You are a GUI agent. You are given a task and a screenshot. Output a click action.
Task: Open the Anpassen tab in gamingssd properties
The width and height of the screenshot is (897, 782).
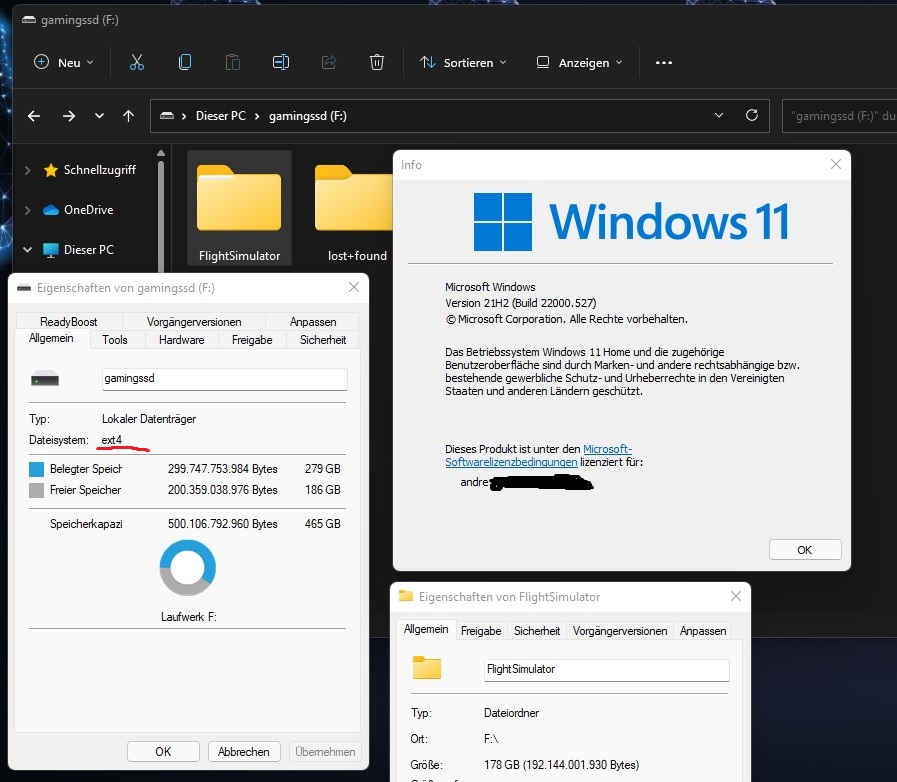point(312,321)
